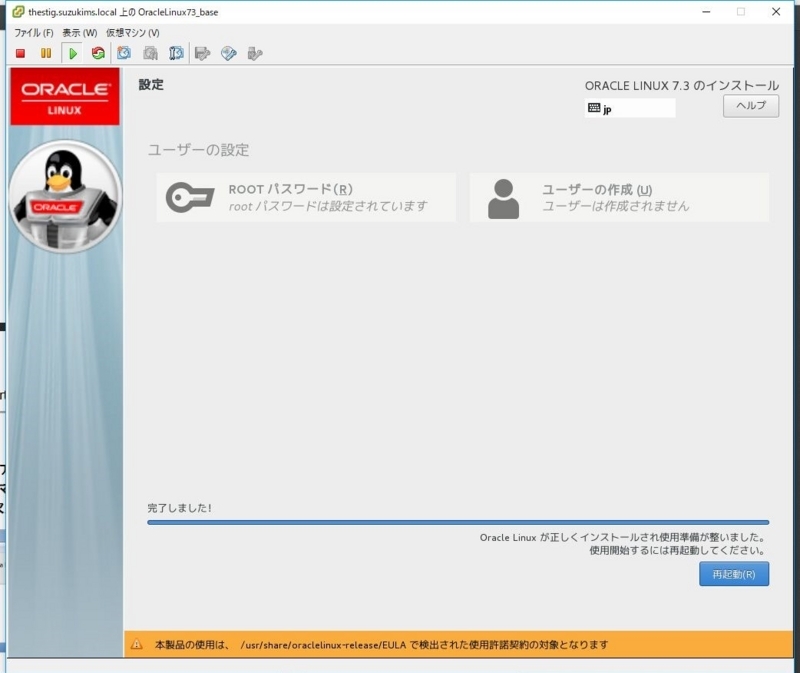Click the EULA license notice text

click(381, 644)
